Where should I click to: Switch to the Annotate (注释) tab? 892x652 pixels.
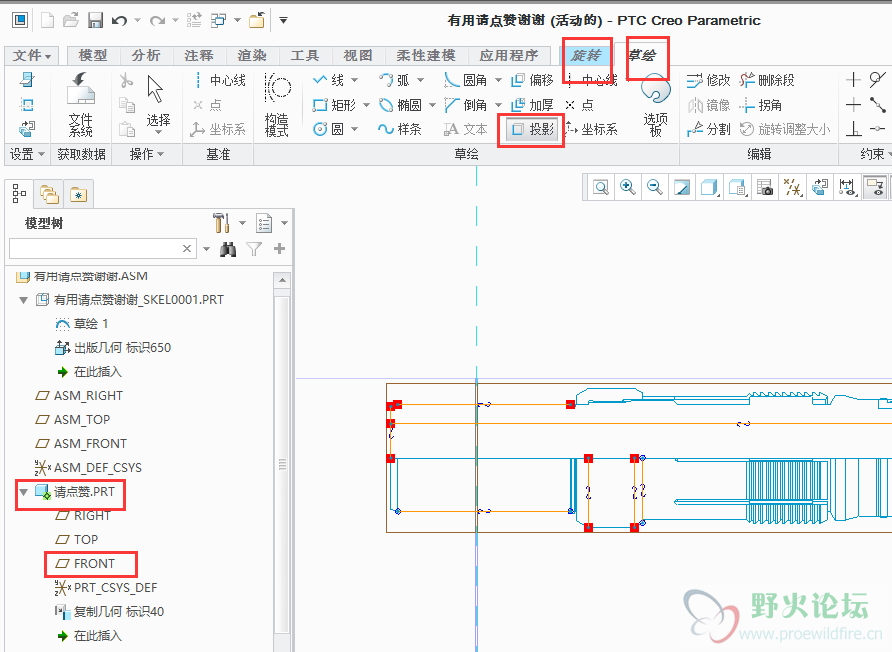point(199,55)
